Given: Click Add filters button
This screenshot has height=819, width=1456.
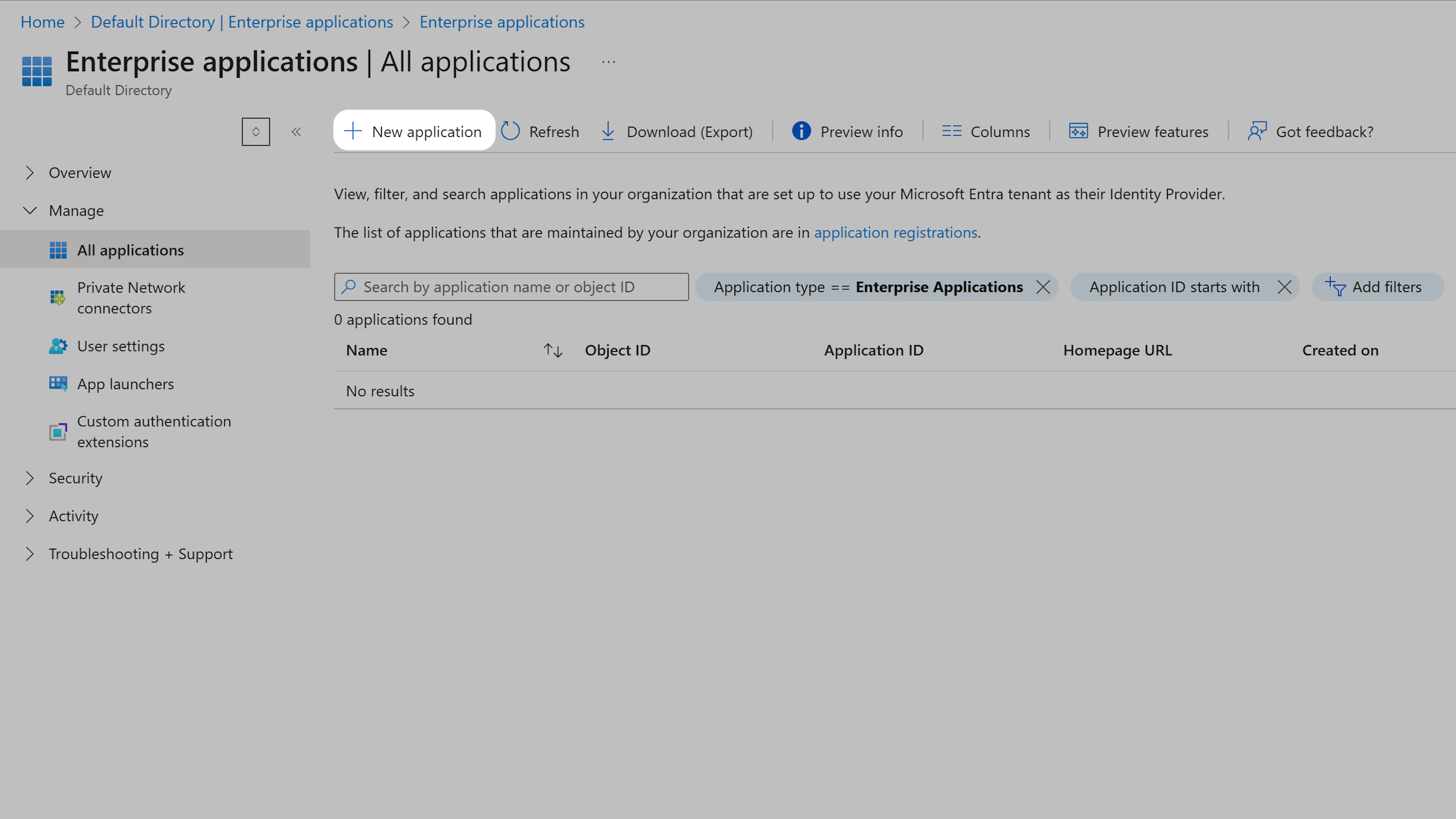Looking at the screenshot, I should [x=1378, y=287].
